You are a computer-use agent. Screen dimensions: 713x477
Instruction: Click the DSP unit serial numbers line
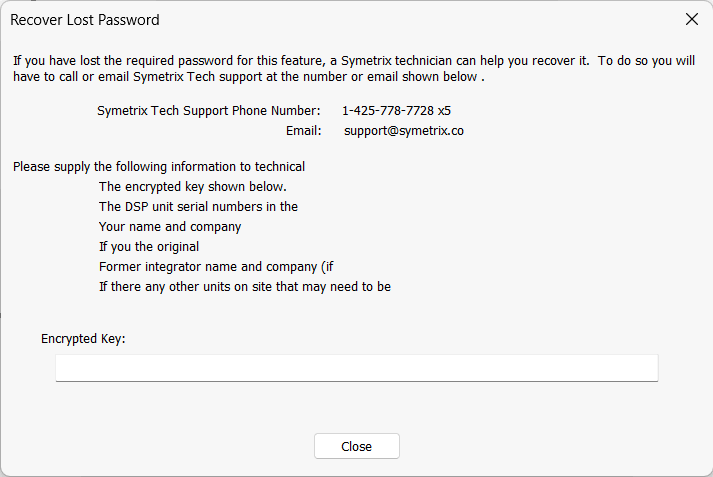tap(198, 207)
